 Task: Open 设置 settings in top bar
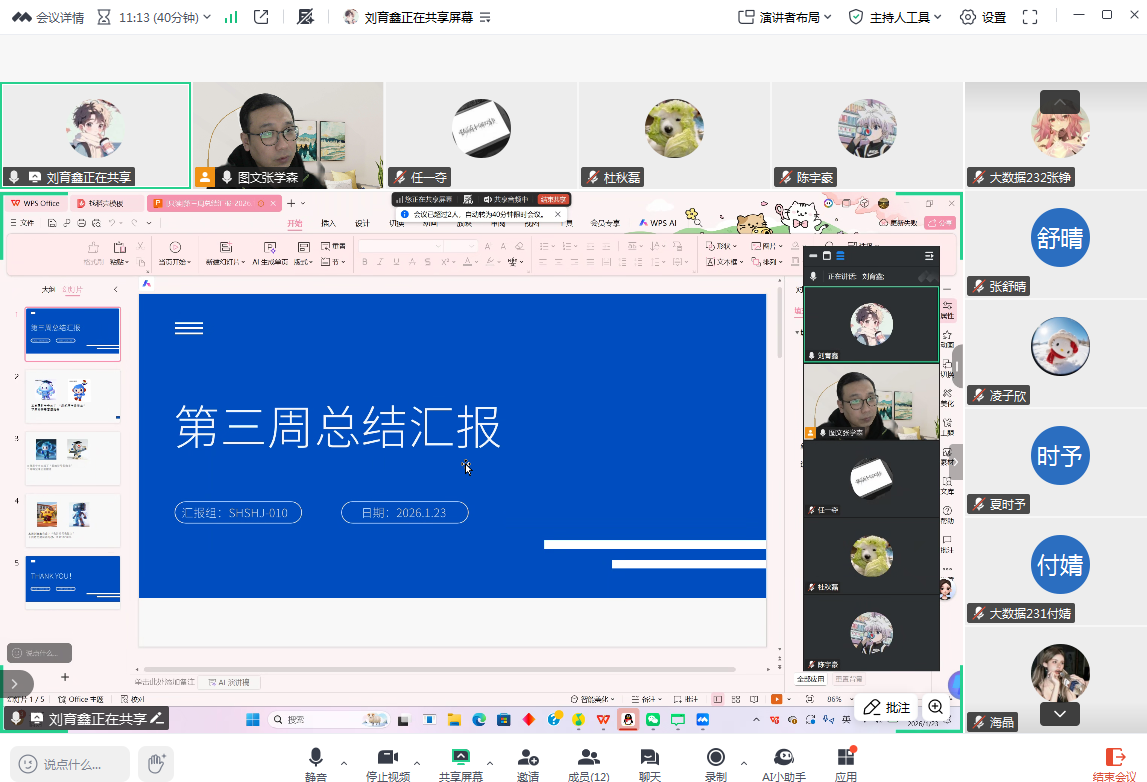coord(983,17)
